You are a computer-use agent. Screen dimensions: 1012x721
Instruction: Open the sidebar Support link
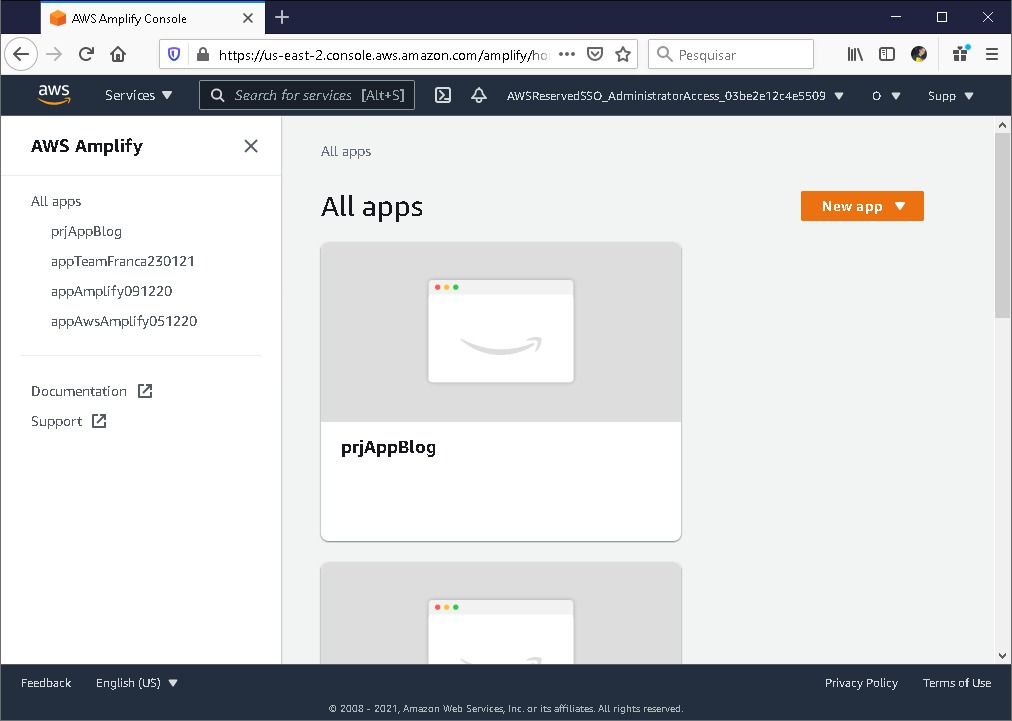[57, 421]
